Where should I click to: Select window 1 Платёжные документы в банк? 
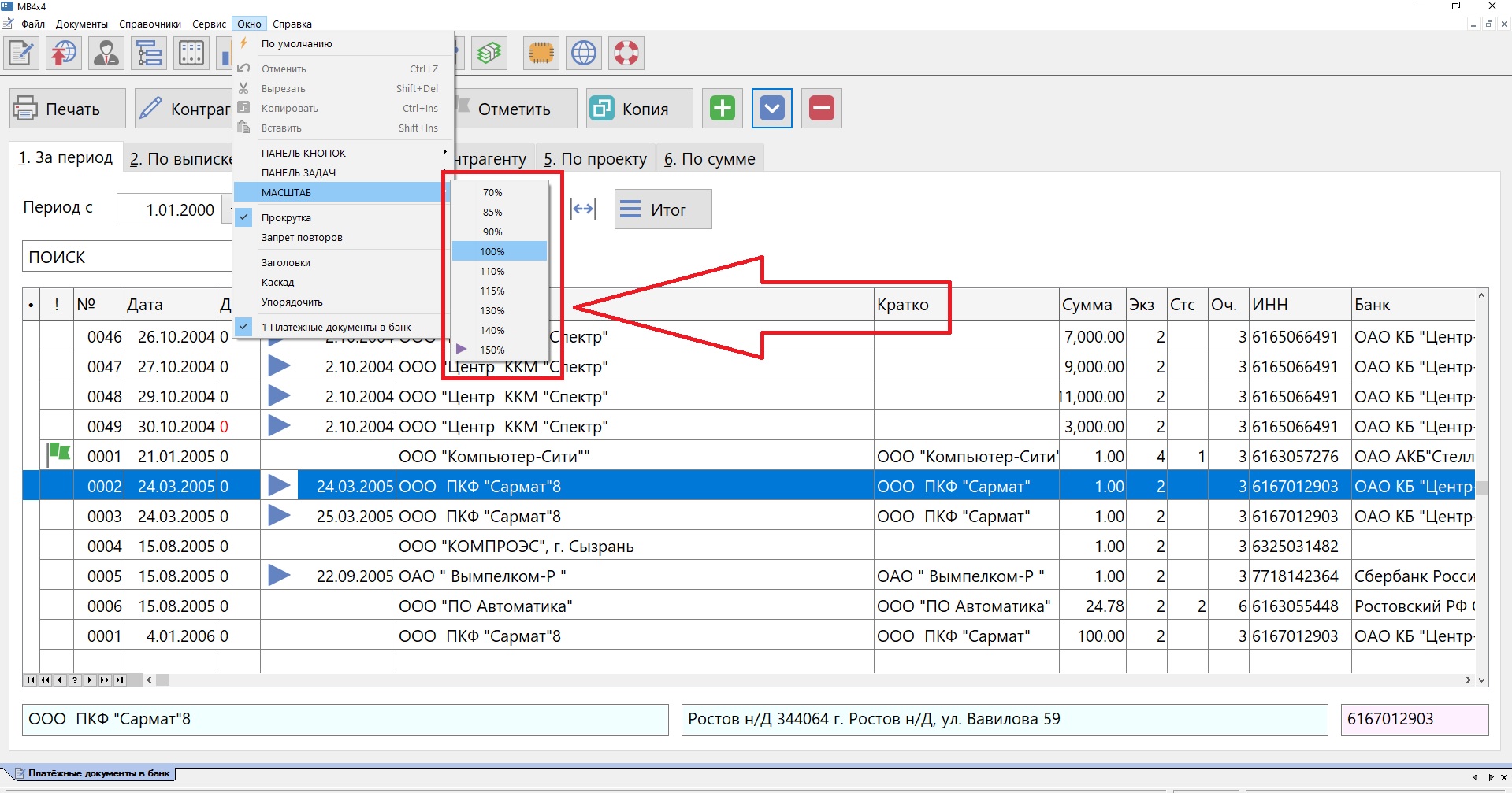tap(336, 328)
